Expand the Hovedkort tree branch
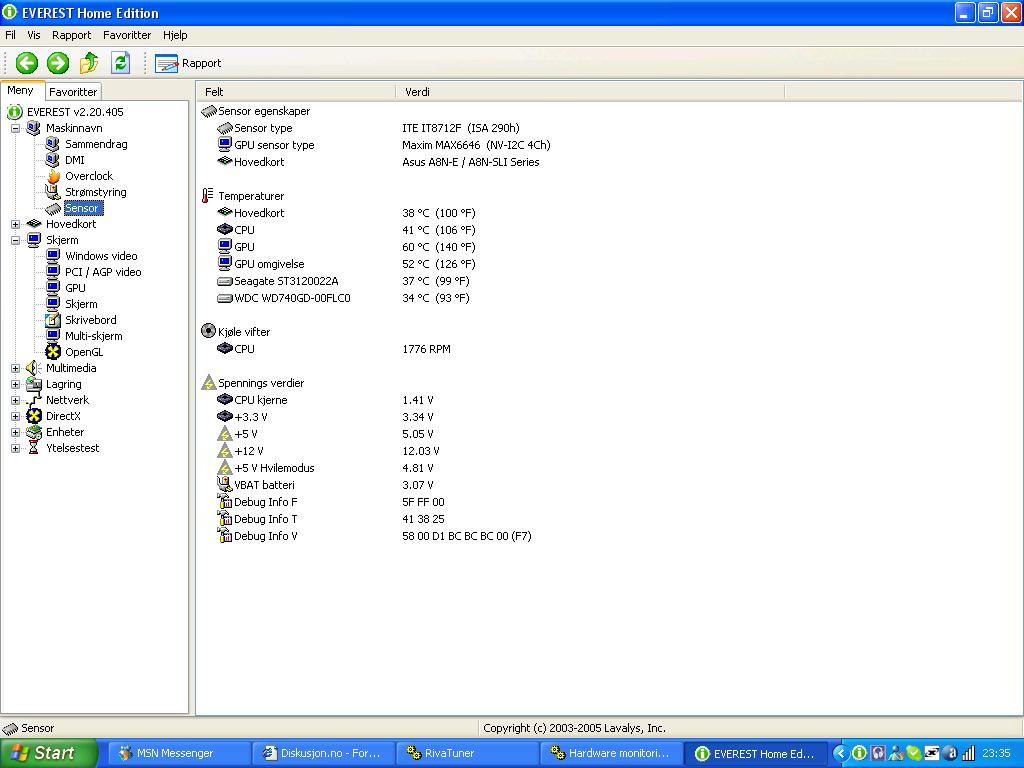The image size is (1024, 768). pyautogui.click(x=16, y=224)
